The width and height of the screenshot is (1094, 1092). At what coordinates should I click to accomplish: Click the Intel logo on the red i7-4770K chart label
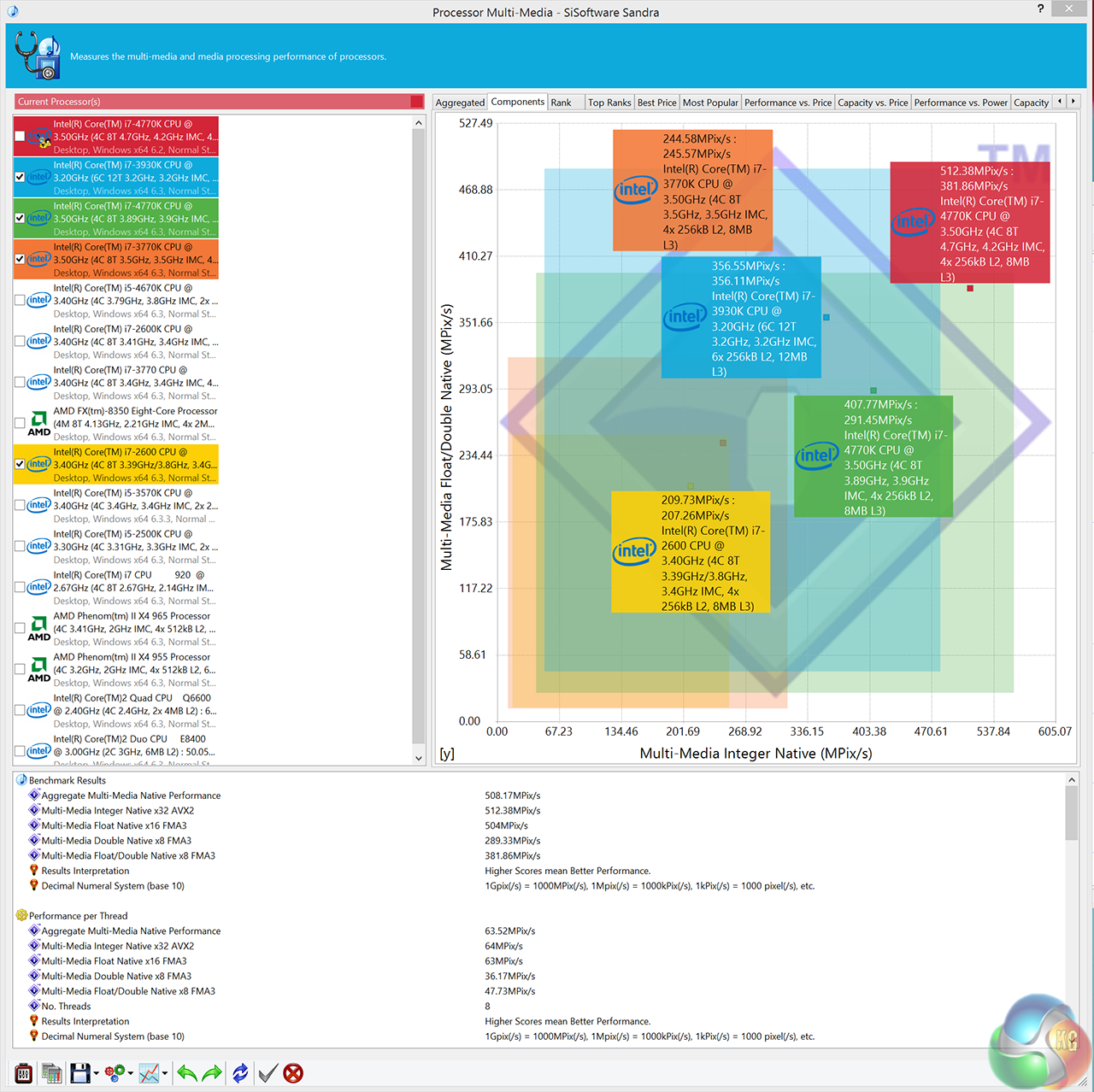coord(913,222)
